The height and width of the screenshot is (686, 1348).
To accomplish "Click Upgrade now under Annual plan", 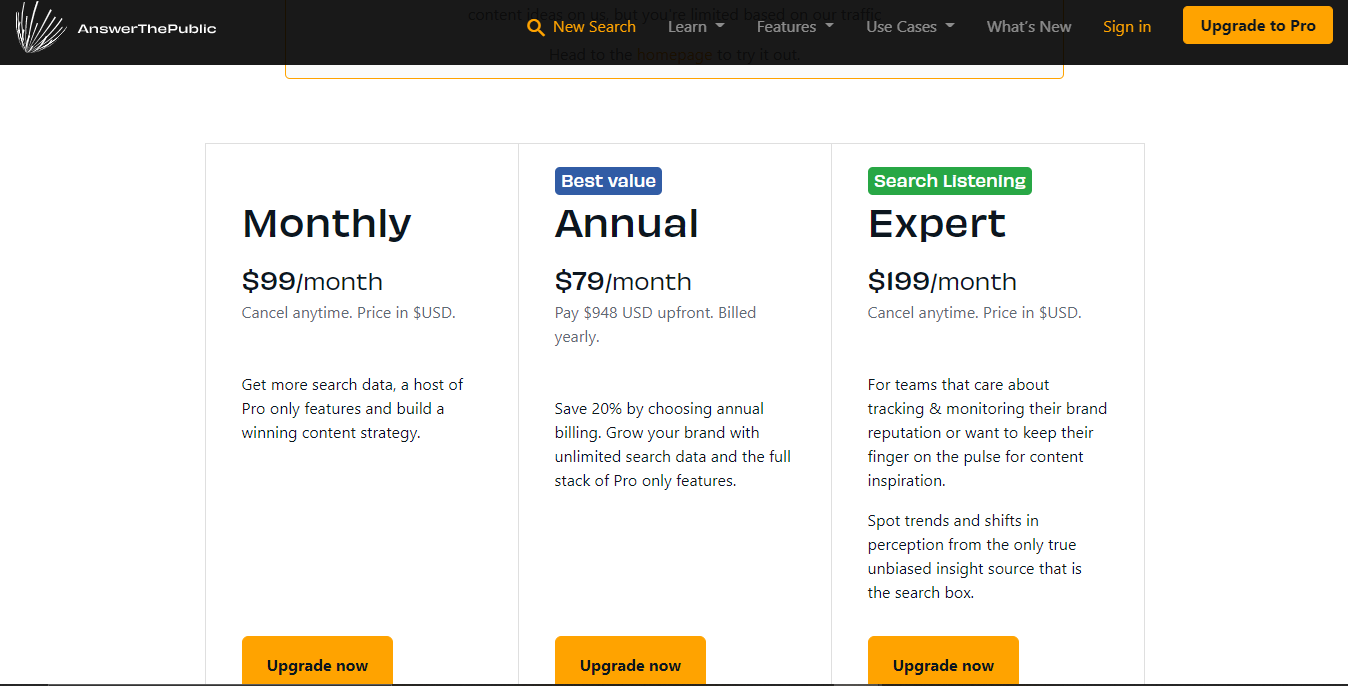I will tap(630, 661).
